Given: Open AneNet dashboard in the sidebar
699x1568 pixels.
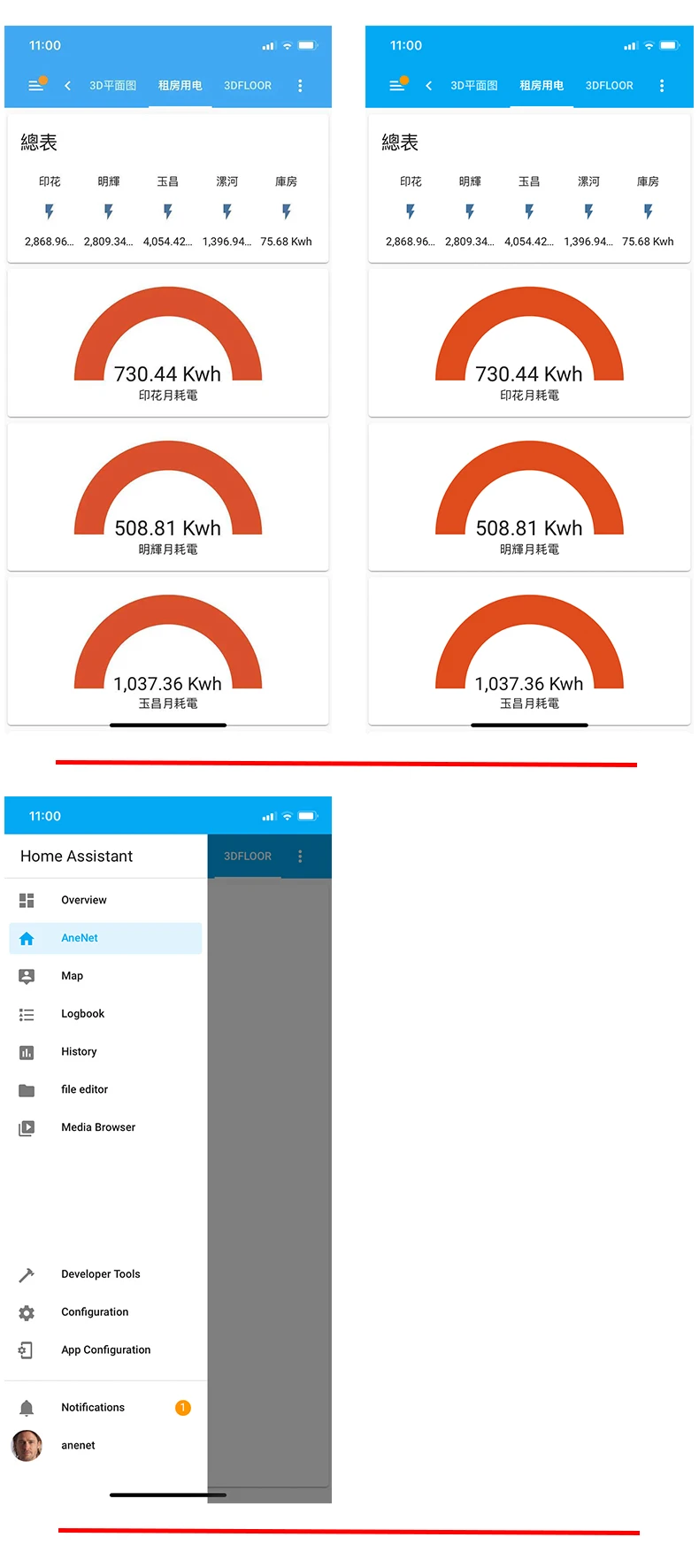Looking at the screenshot, I should tap(105, 938).
